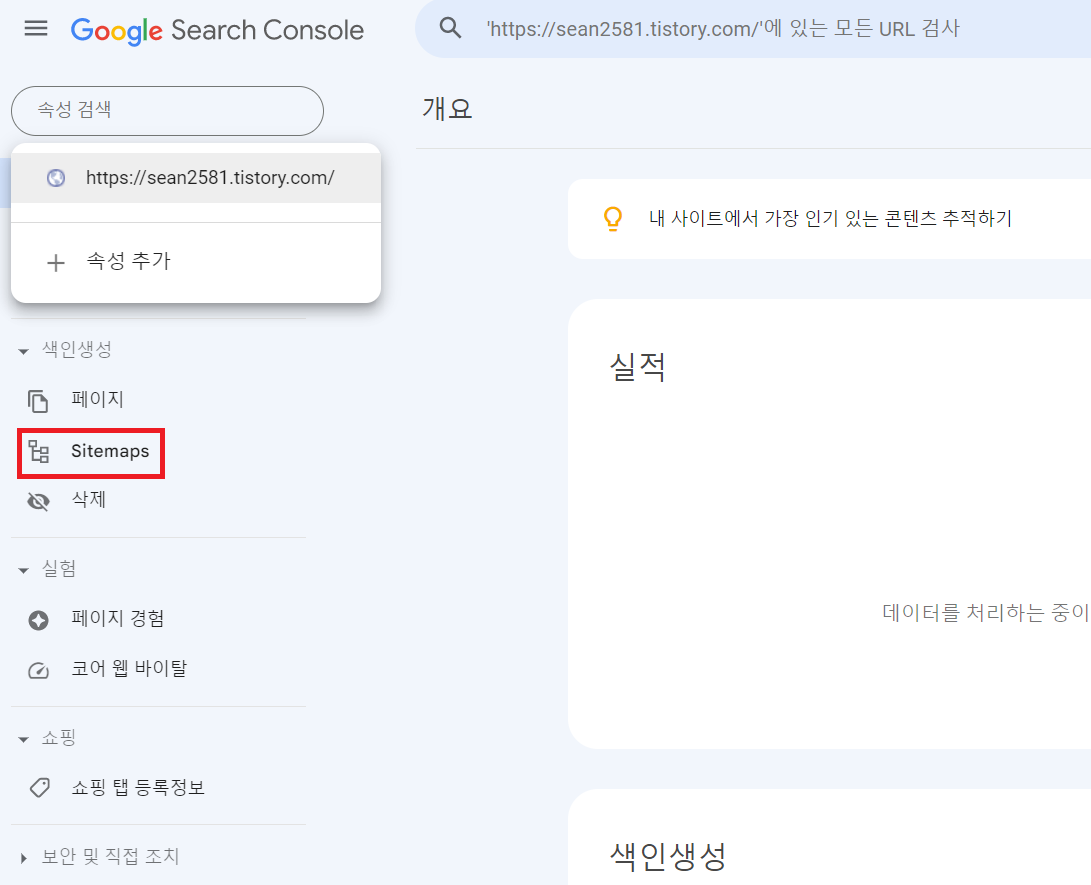
Task: Open the hamburger main menu
Action: pyautogui.click(x=36, y=29)
